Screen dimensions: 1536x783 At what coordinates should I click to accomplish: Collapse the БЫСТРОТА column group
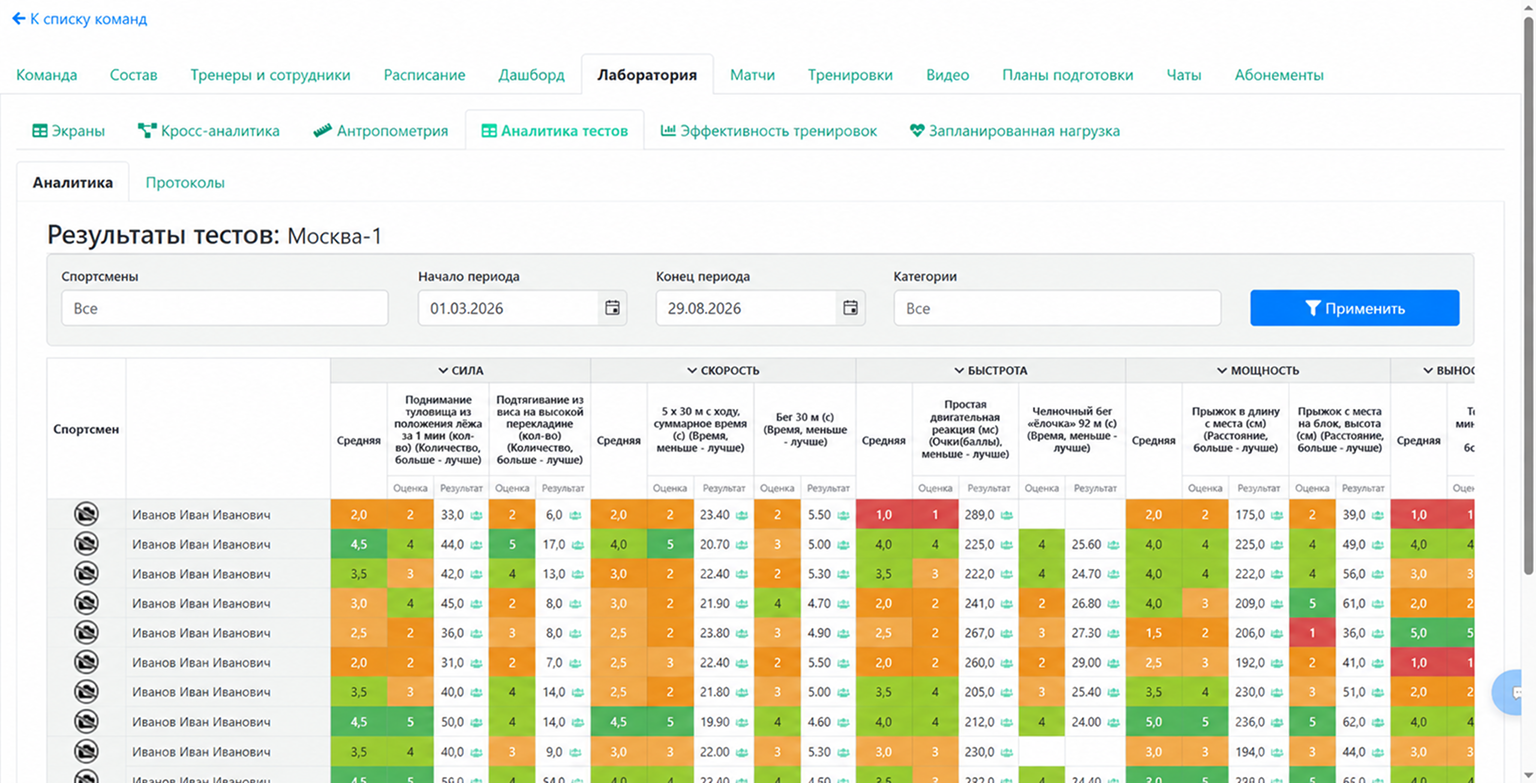click(990, 370)
